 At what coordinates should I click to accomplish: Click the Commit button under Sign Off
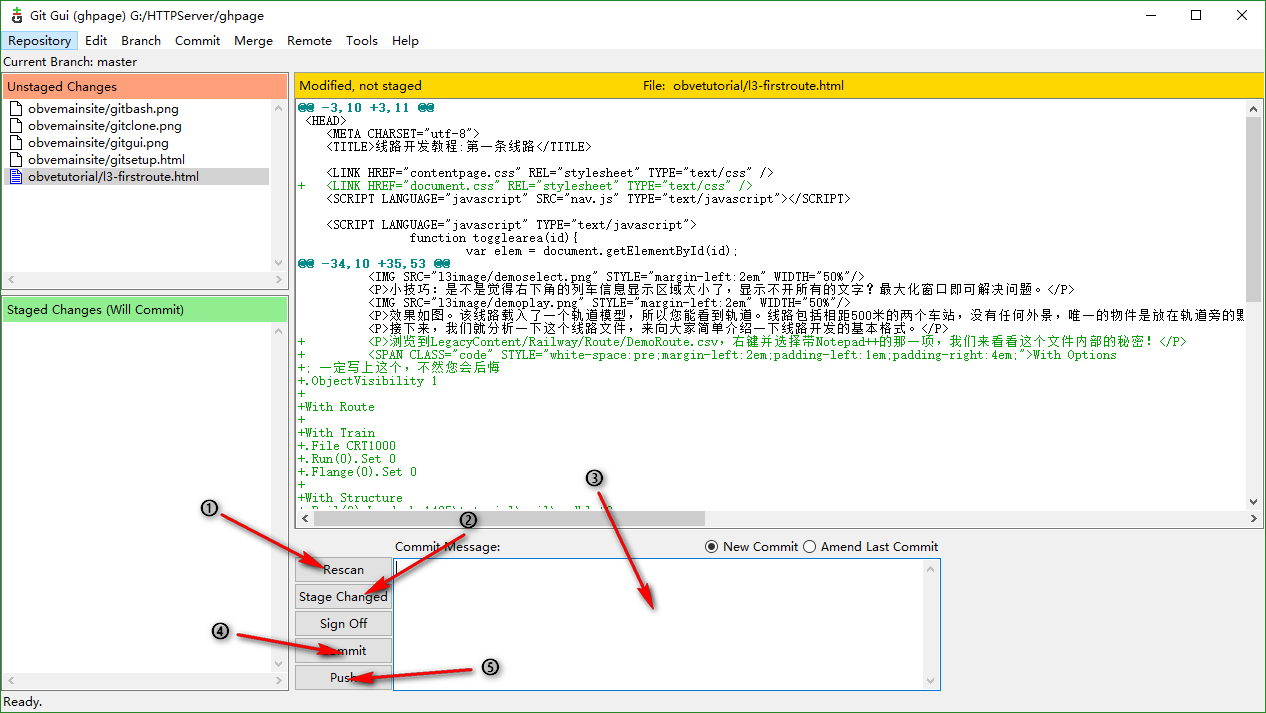(343, 651)
